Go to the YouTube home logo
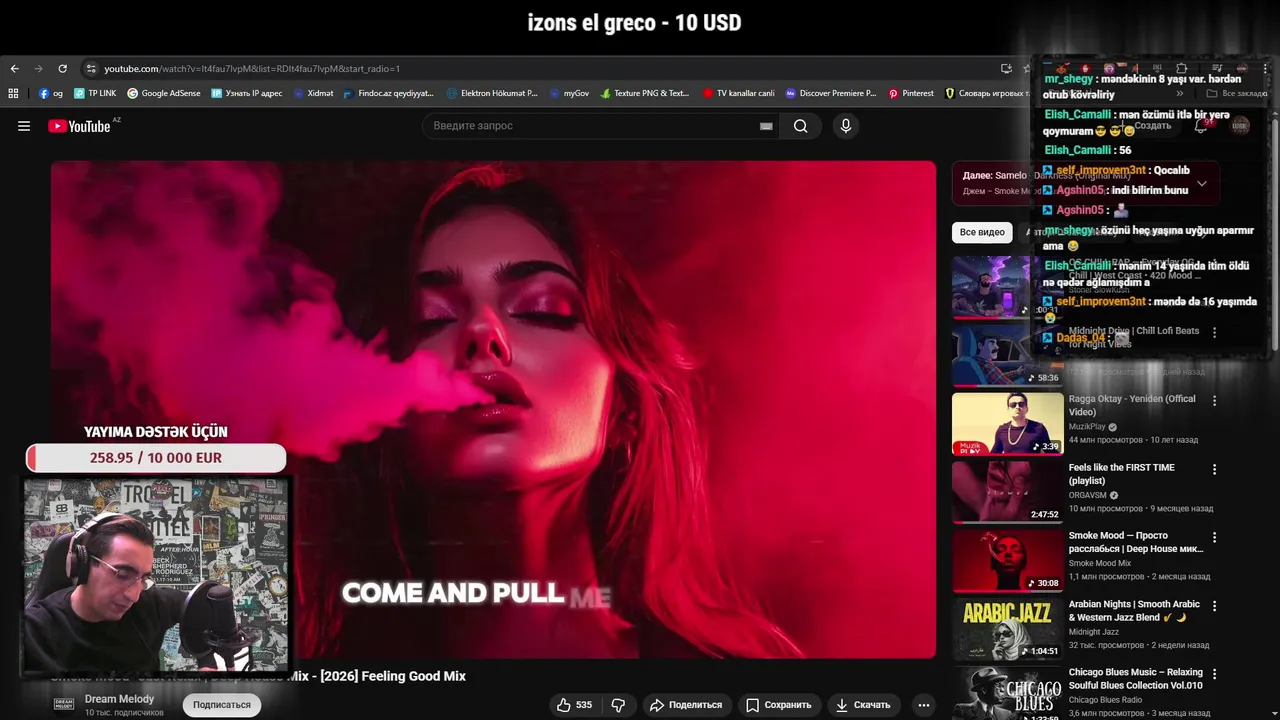This screenshot has height=720, width=1280. (79, 126)
